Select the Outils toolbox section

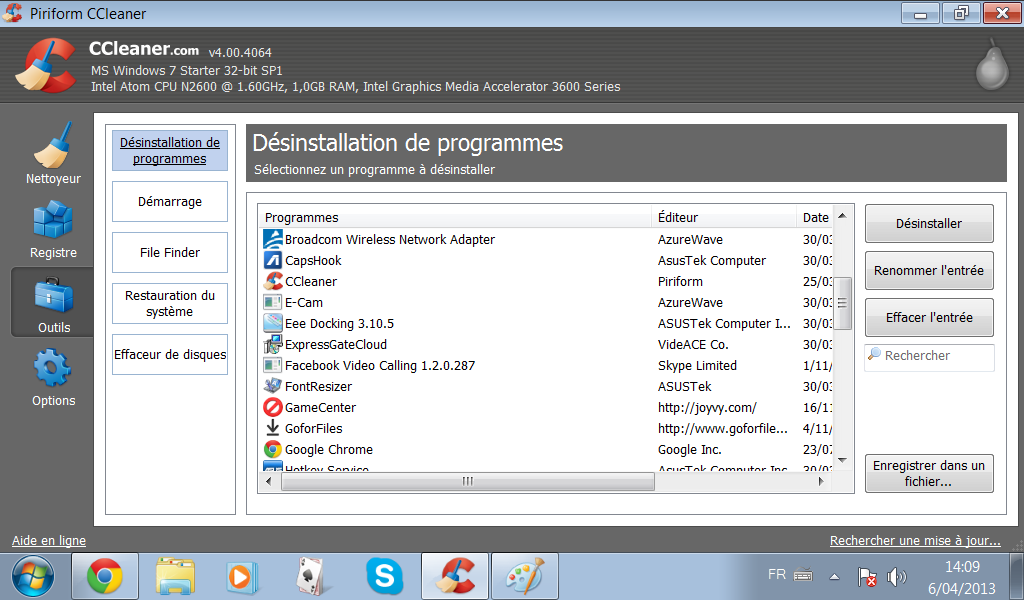53,304
